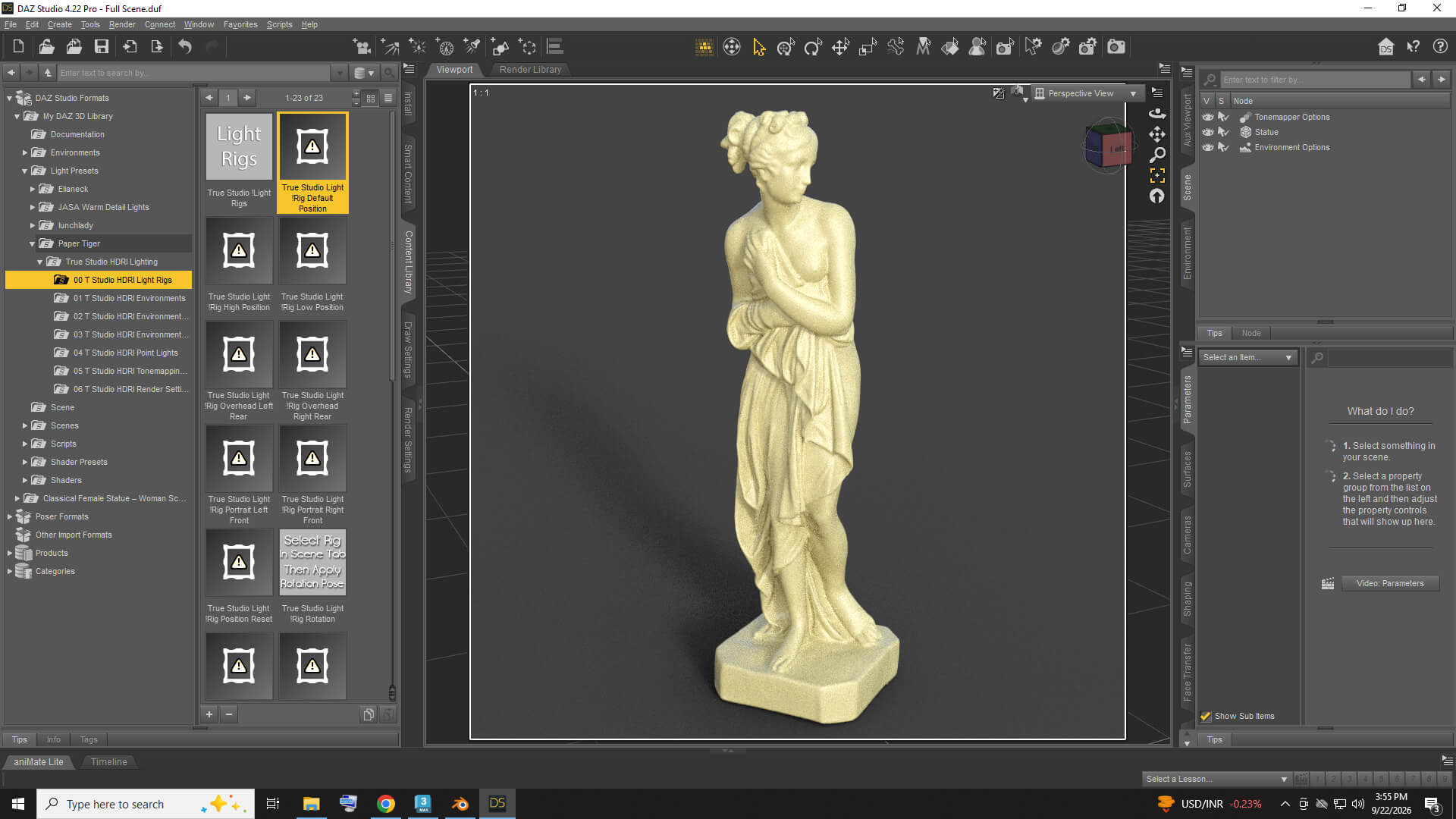Image resolution: width=1456 pixels, height=819 pixels.
Task: Select the Node Selection arrow tool
Action: click(759, 47)
